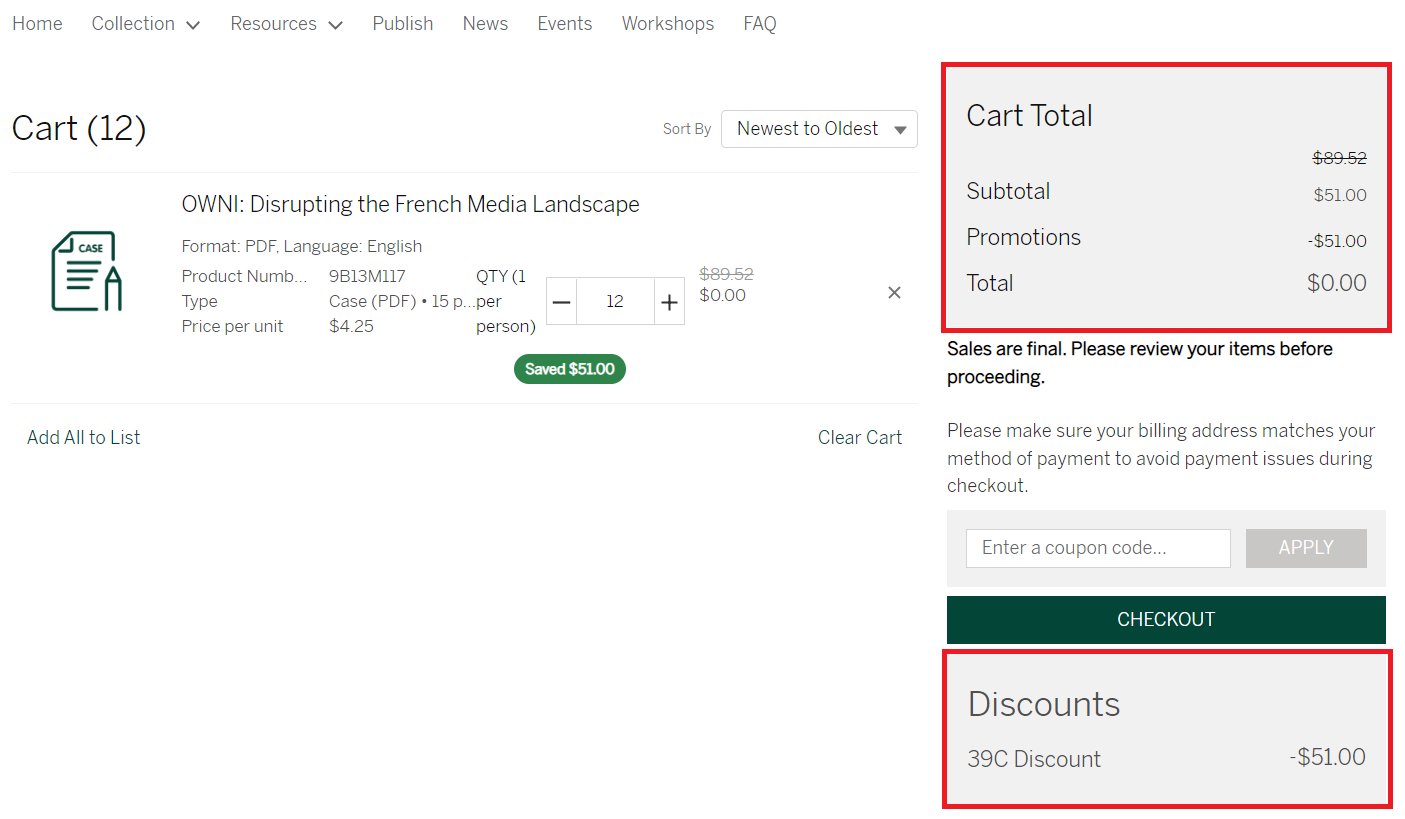Expand the Collection menu
Screen dimensions: 1405x819
(x=145, y=24)
